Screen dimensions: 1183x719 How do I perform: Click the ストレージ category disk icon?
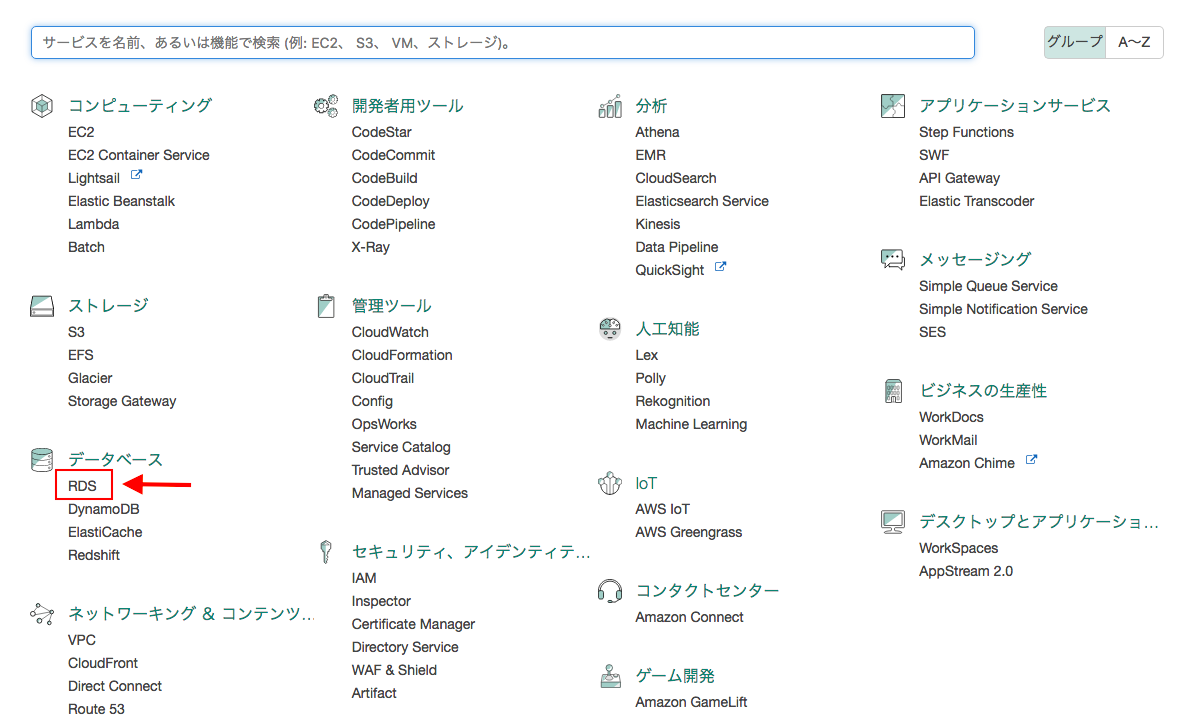pos(41,305)
